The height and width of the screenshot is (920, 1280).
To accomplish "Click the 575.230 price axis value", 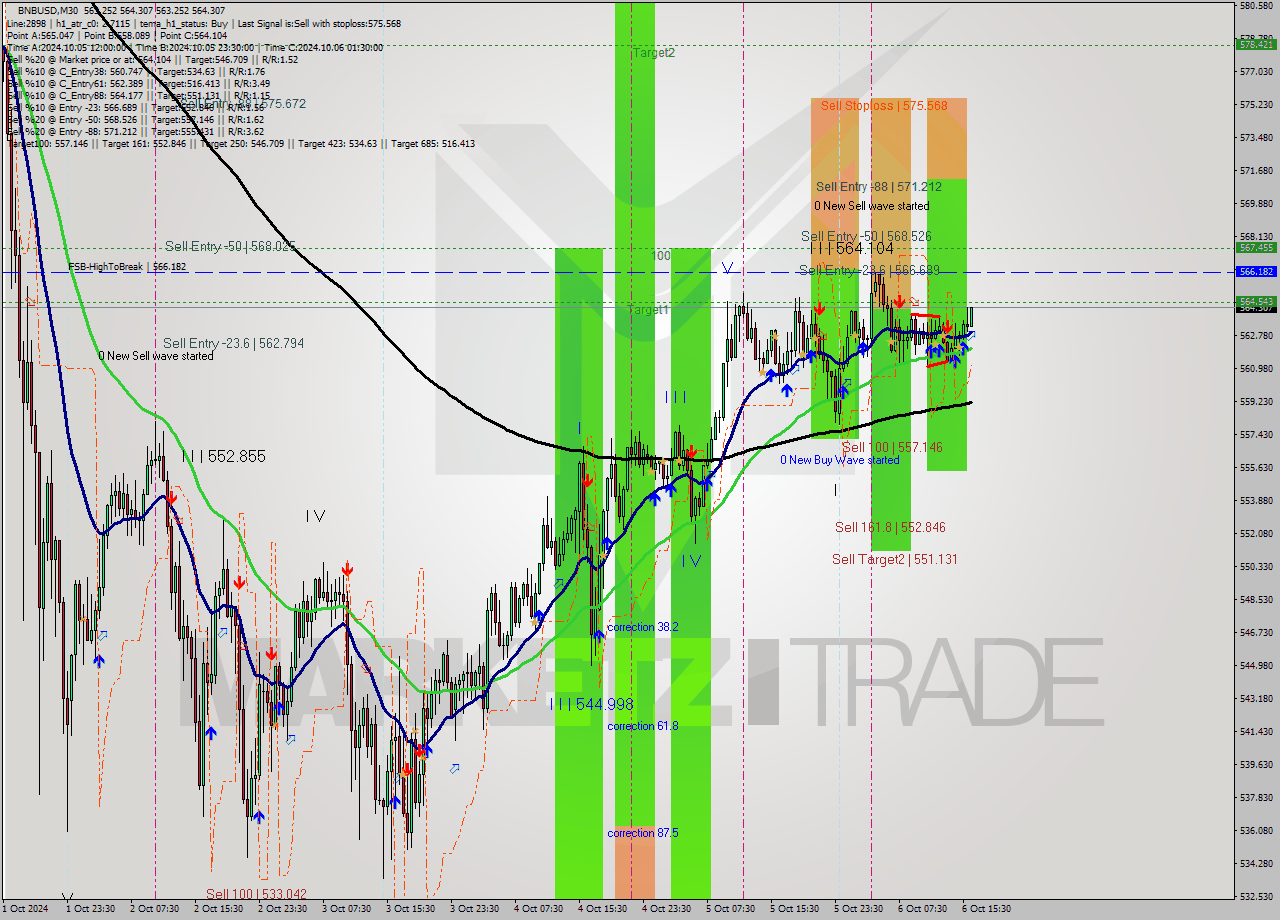I will [x=1256, y=104].
